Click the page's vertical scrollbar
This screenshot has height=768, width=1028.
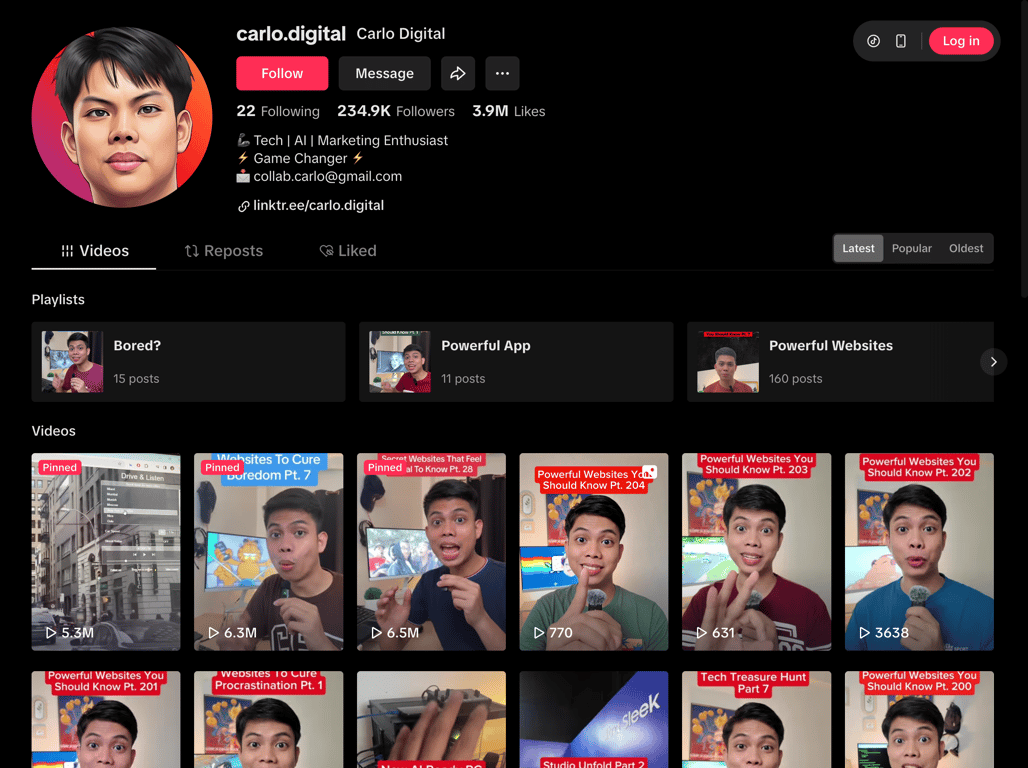click(x=1024, y=151)
